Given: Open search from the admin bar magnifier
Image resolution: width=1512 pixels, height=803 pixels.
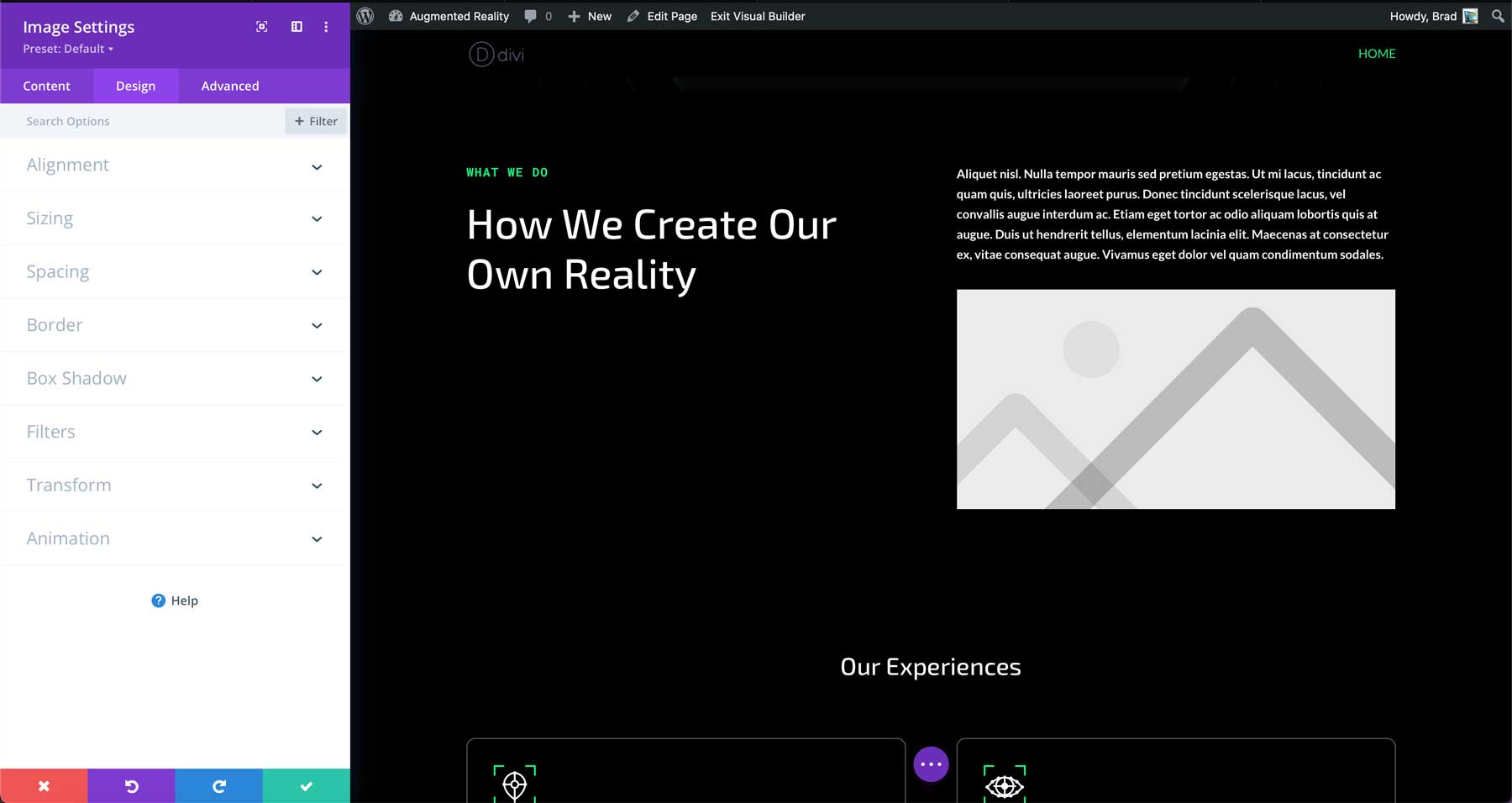Looking at the screenshot, I should coord(1497,15).
